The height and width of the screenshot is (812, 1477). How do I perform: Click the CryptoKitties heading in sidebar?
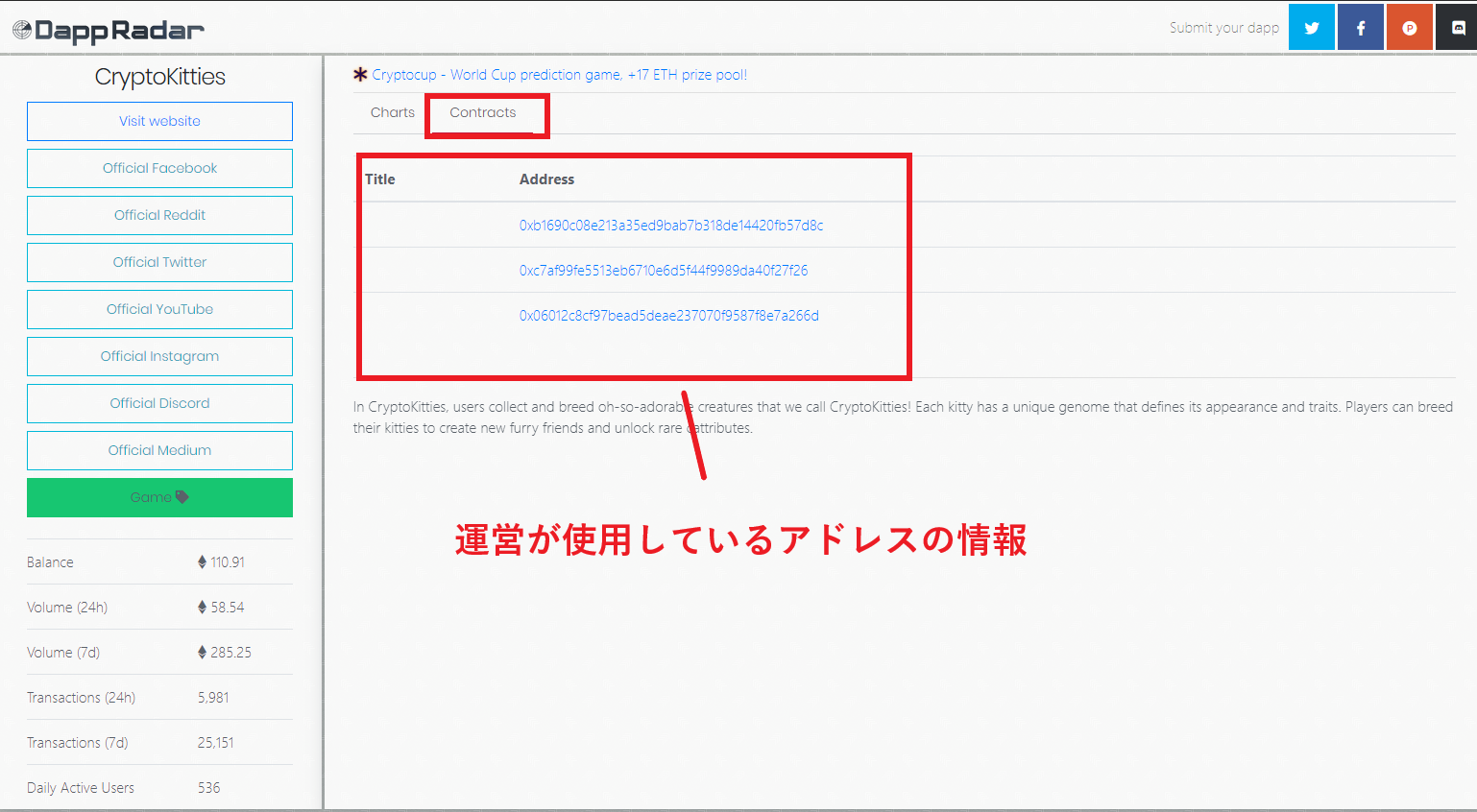[x=160, y=77]
